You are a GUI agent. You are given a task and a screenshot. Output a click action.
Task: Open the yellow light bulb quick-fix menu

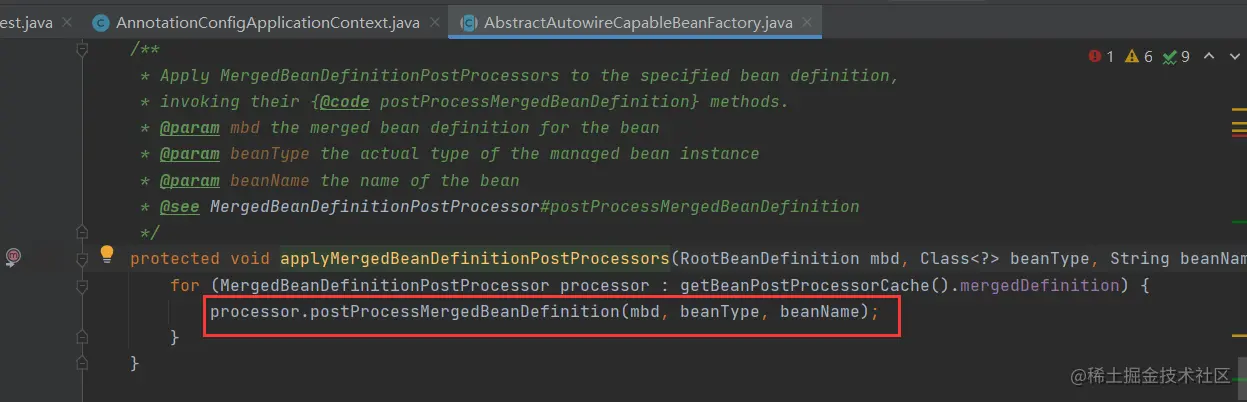(x=107, y=254)
